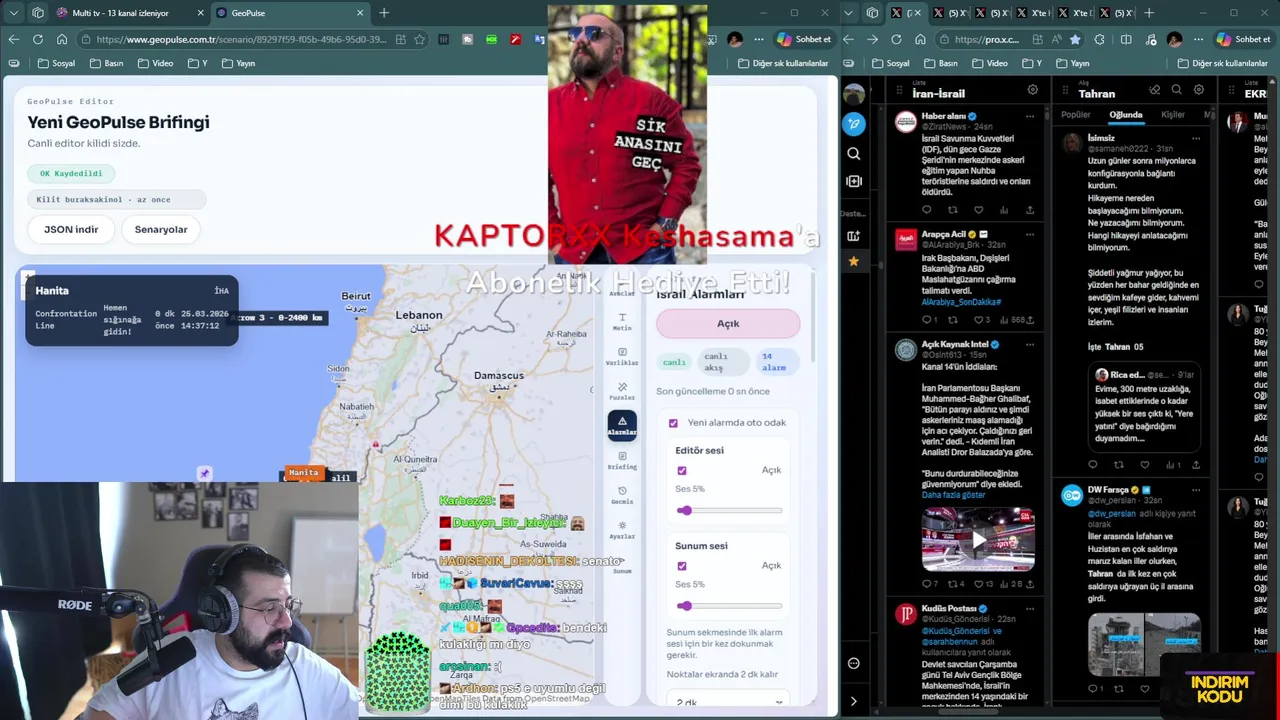Screen dimensions: 1280x720
Task: Share the Haber alanı post
Action: (1030, 210)
